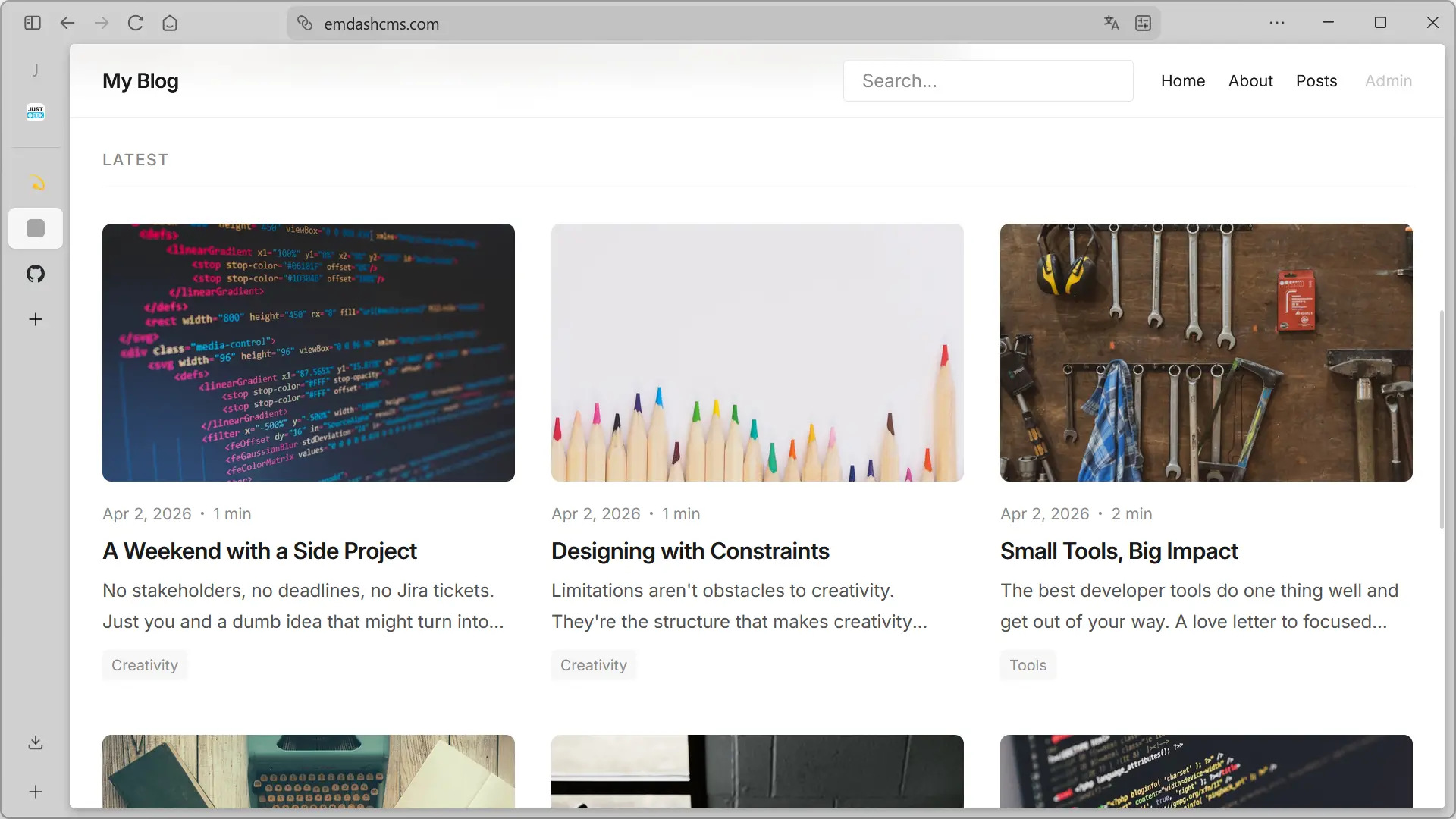Image resolution: width=1456 pixels, height=819 pixels.
Task: Click the Tools category tag
Action: pos(1028,665)
